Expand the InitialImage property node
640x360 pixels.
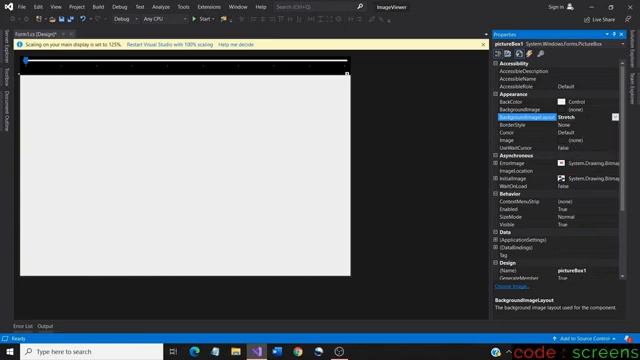[x=496, y=178]
